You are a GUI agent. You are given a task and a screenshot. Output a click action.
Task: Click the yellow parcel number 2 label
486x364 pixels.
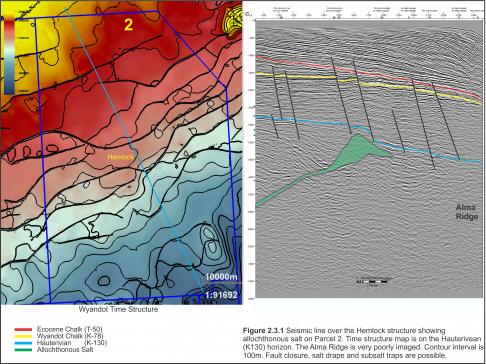(x=129, y=25)
